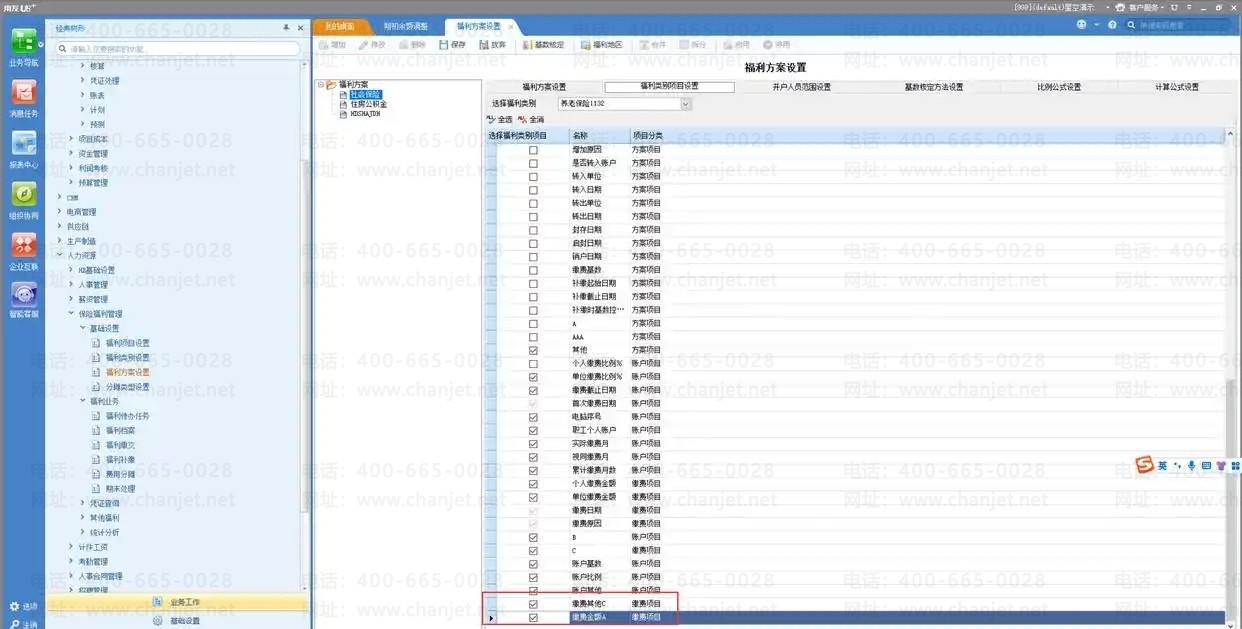Open 福利地区 from the toolbar
This screenshot has height=629, width=1242.
tap(601, 45)
